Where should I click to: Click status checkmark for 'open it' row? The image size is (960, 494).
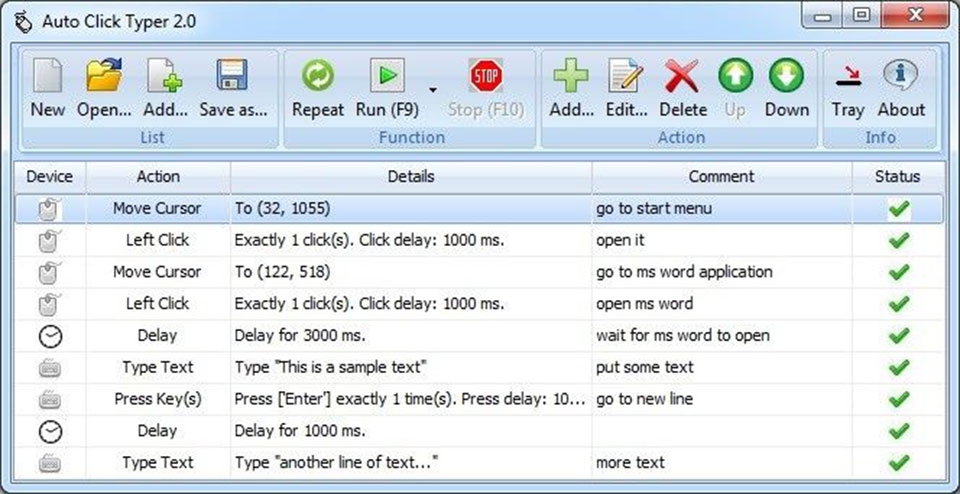[x=898, y=241]
